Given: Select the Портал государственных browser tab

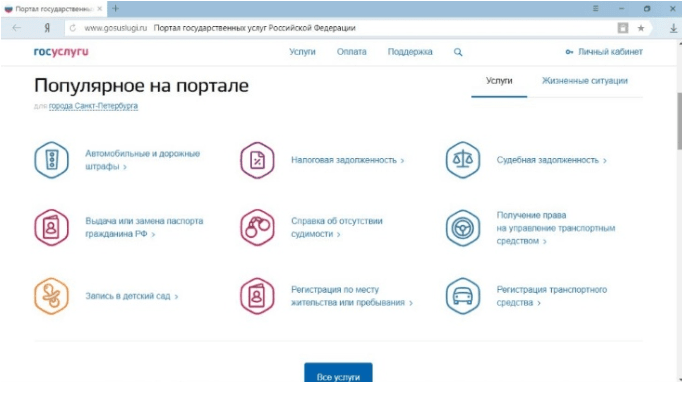Looking at the screenshot, I should [x=53, y=9].
